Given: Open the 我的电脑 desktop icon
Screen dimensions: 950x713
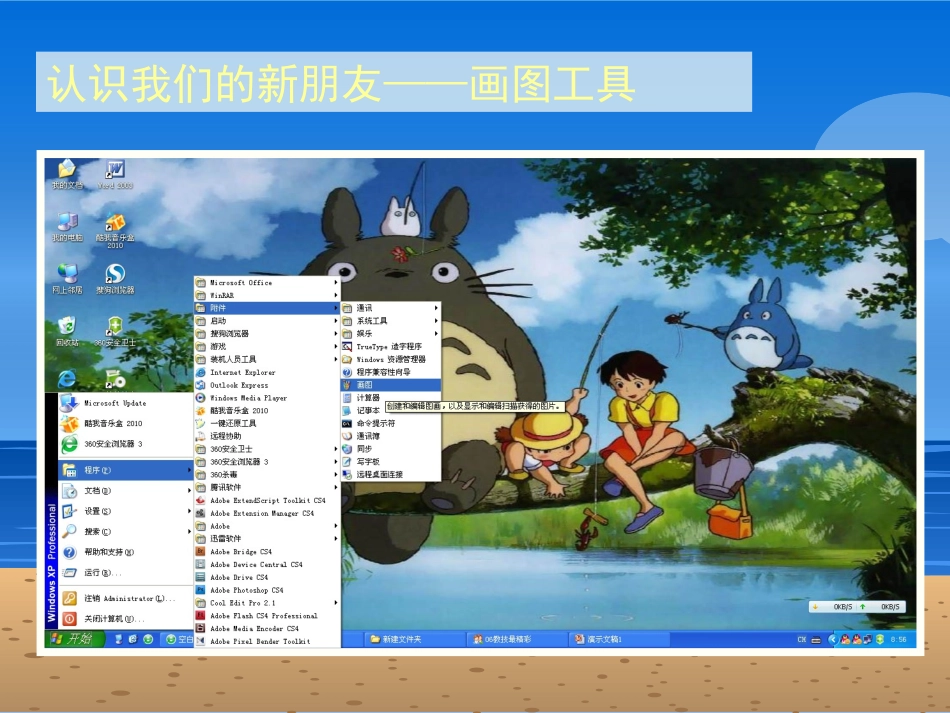Looking at the screenshot, I should pyautogui.click(x=67, y=227).
